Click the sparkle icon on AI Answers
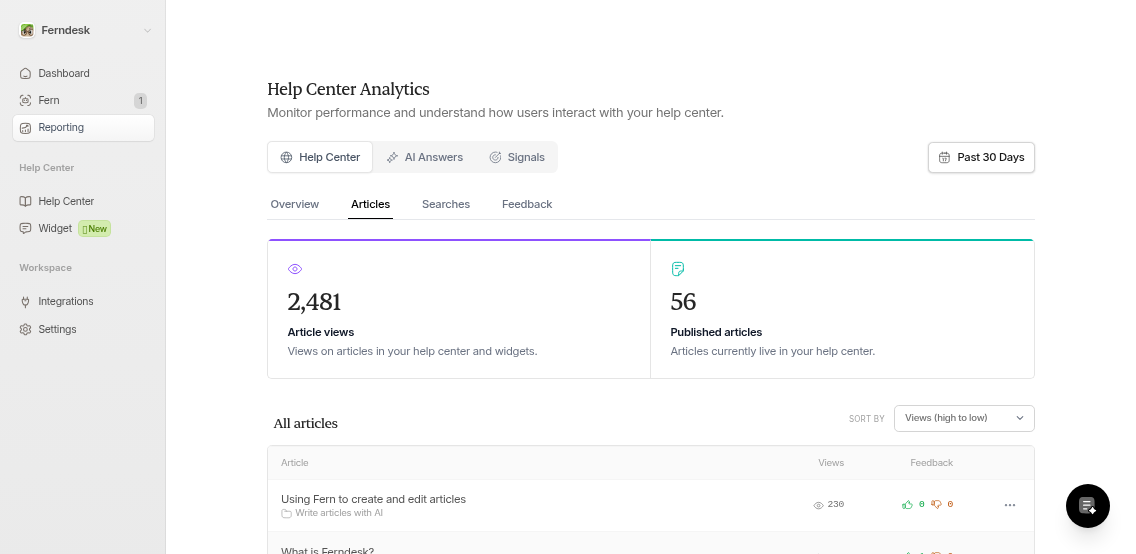This screenshot has height=554, width=1136. [x=392, y=157]
